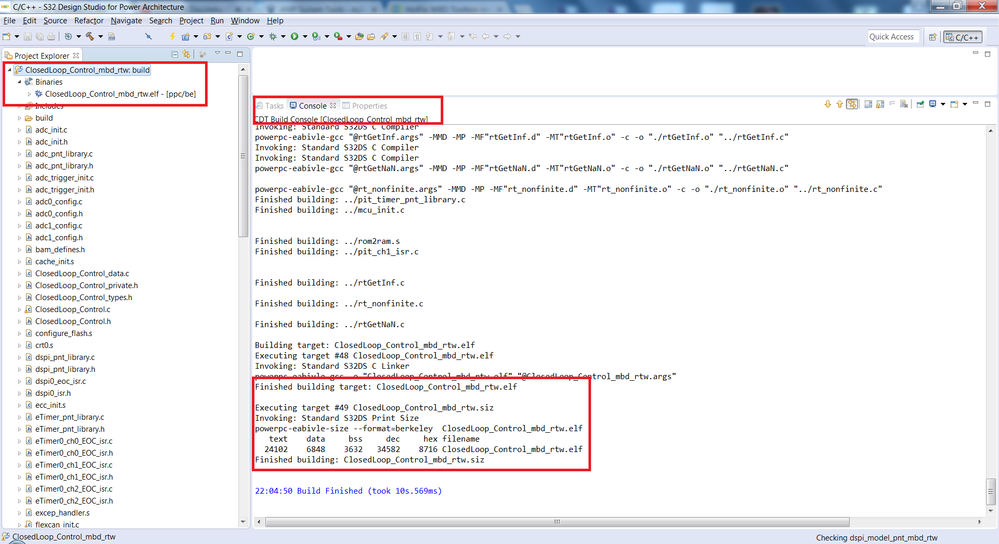Viewport: 999px width, 544px height.
Task: Click the Open Perspective icon
Action: point(933,37)
